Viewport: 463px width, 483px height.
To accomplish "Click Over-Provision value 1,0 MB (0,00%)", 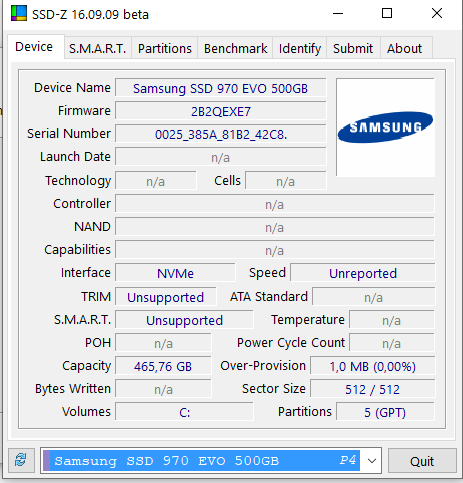I will pos(373,366).
